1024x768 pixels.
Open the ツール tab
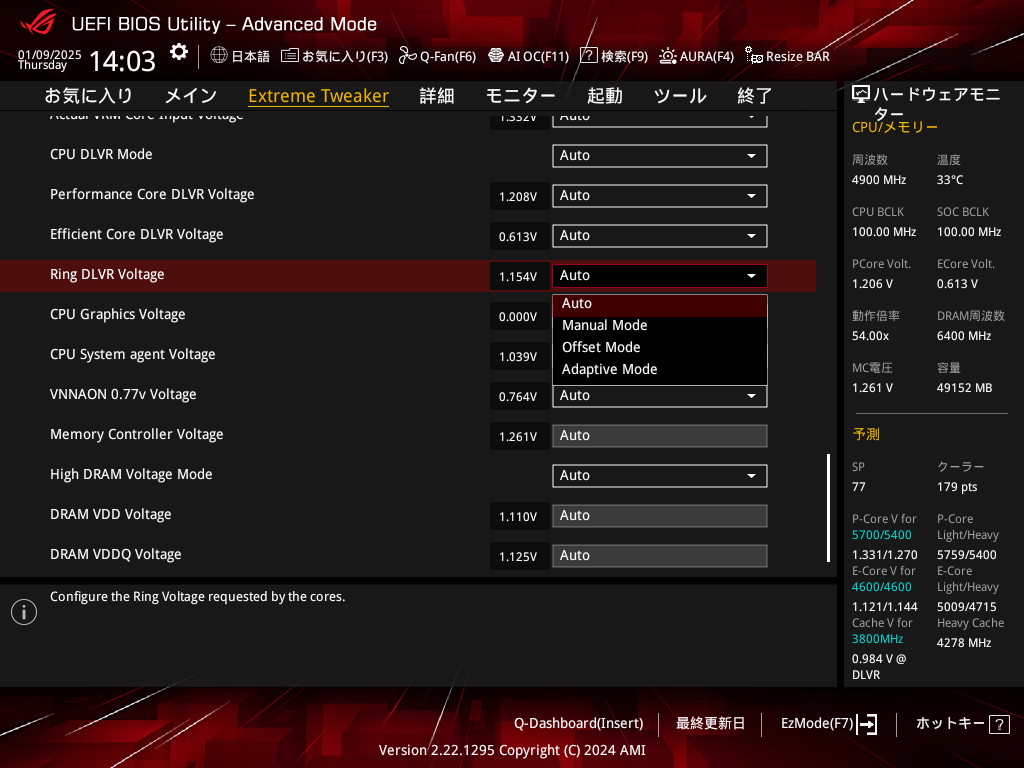[680, 96]
